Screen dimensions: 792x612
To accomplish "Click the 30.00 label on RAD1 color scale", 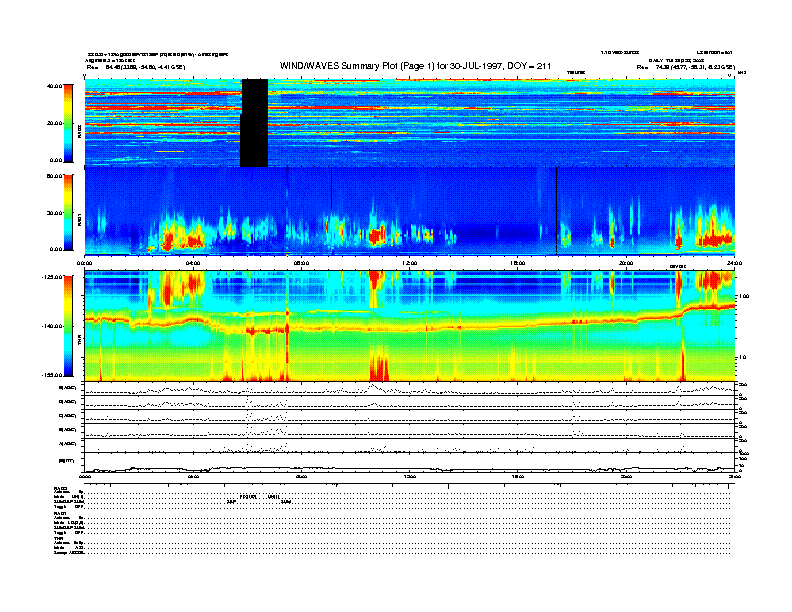I will pos(55,213).
